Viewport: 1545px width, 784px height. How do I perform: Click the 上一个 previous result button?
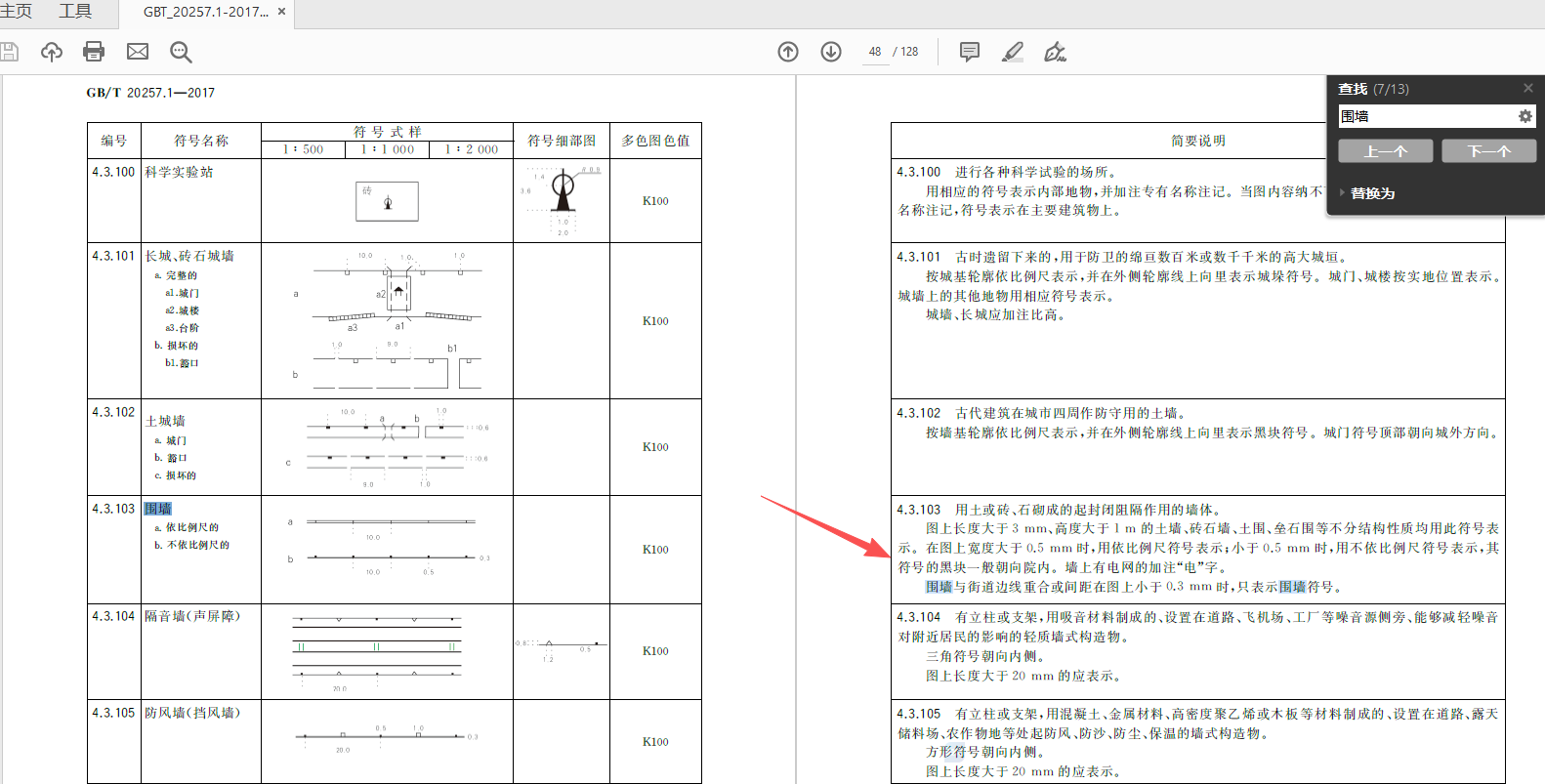coord(1386,151)
